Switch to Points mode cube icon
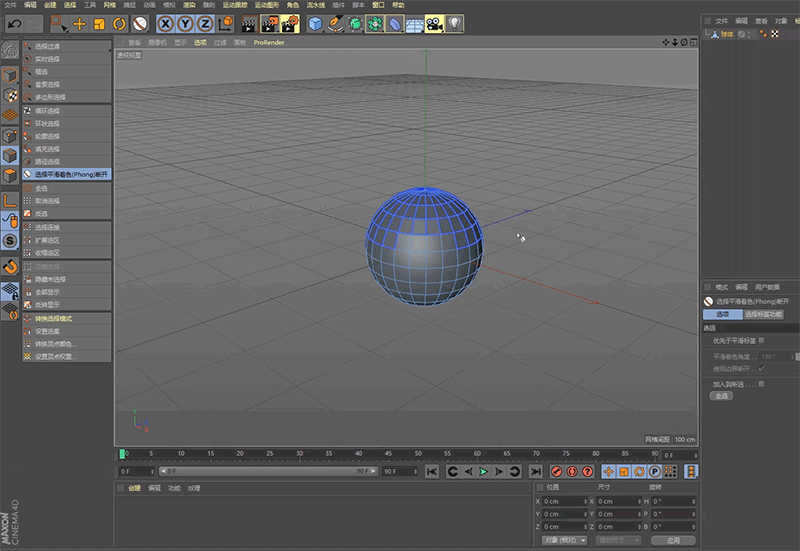 (10, 135)
